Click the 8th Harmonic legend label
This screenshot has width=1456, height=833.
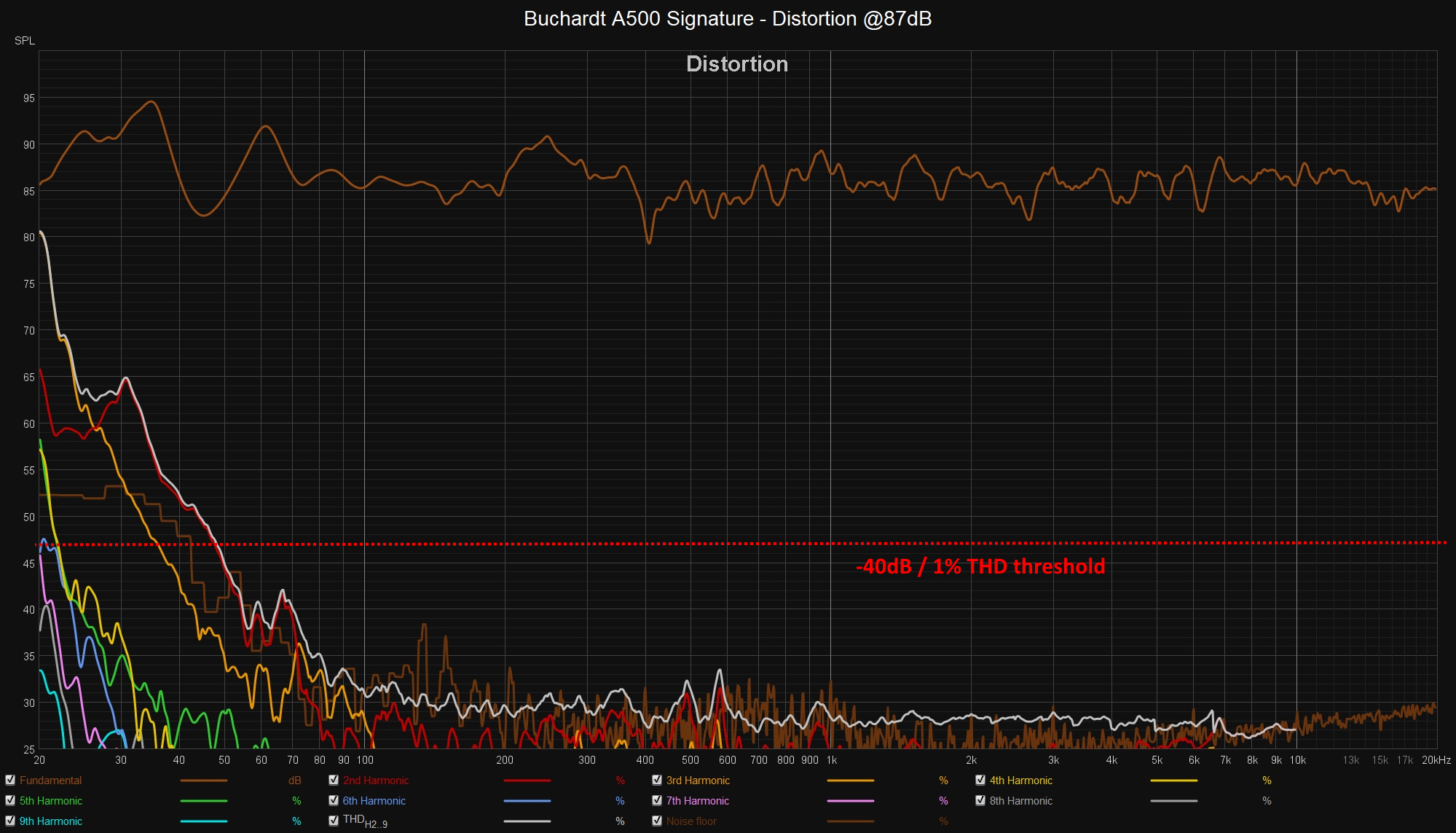point(1020,801)
